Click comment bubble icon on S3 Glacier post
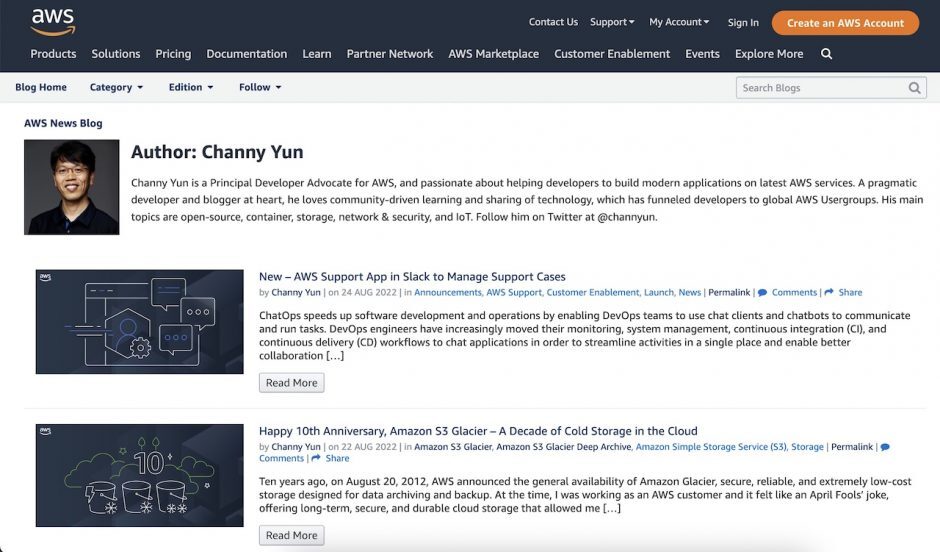 point(885,447)
